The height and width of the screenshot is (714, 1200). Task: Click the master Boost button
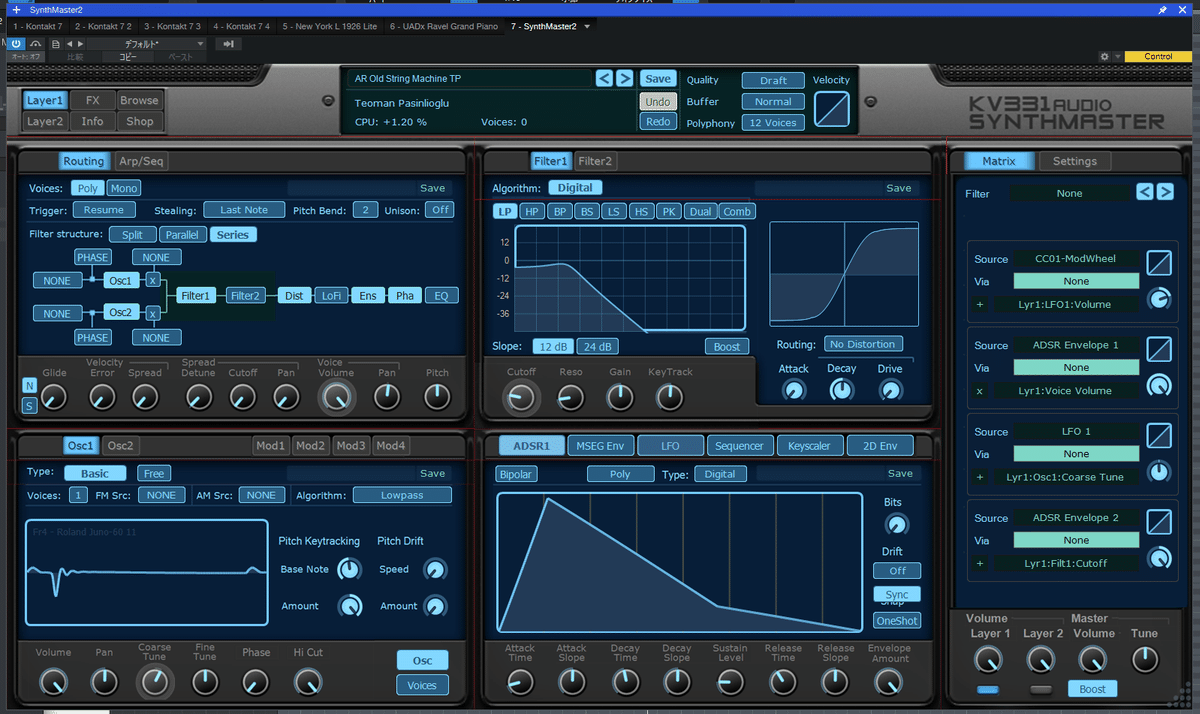[x=1093, y=689]
